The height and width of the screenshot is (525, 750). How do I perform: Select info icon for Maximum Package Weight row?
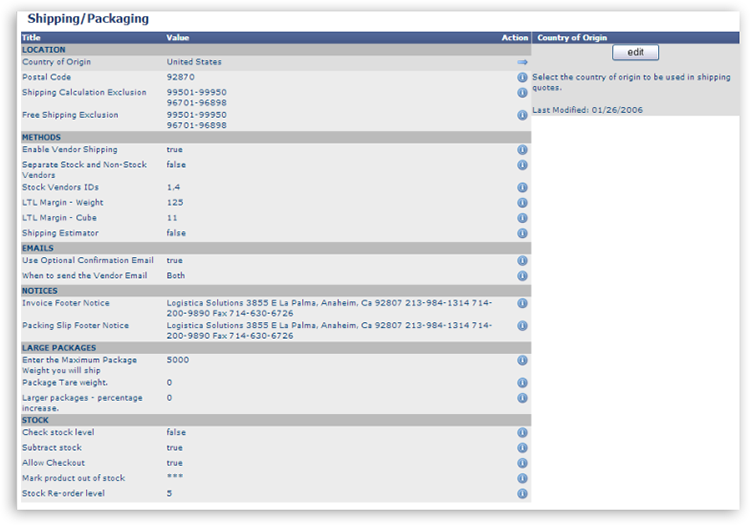[x=522, y=360]
